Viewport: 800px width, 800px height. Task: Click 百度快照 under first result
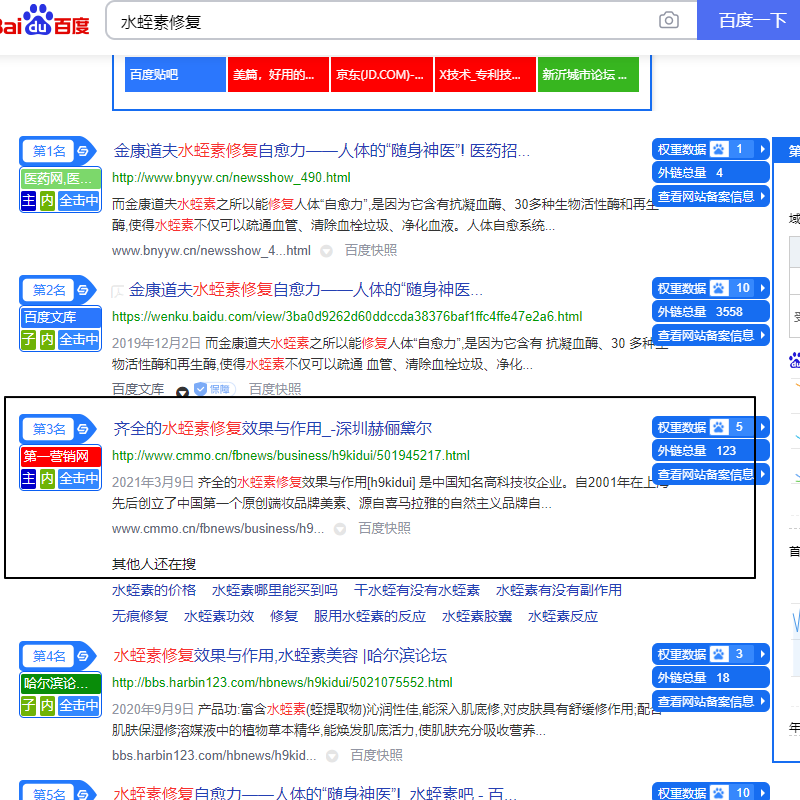coord(371,251)
